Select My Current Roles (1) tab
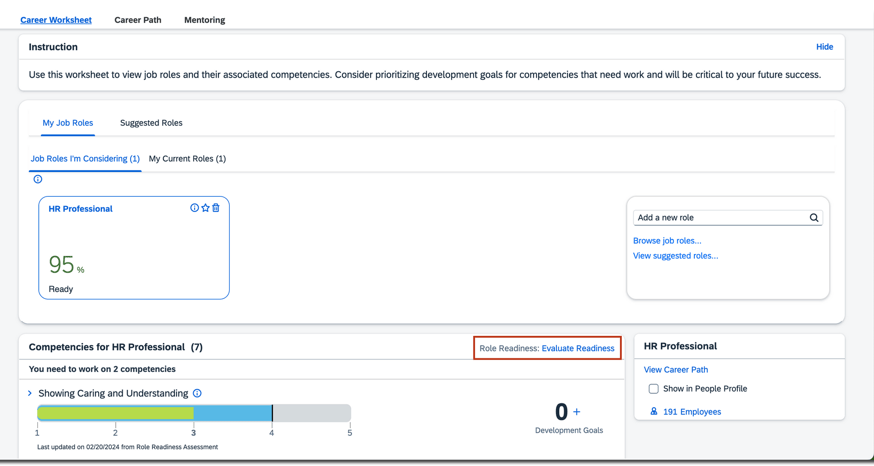The width and height of the screenshot is (874, 466). click(x=187, y=159)
